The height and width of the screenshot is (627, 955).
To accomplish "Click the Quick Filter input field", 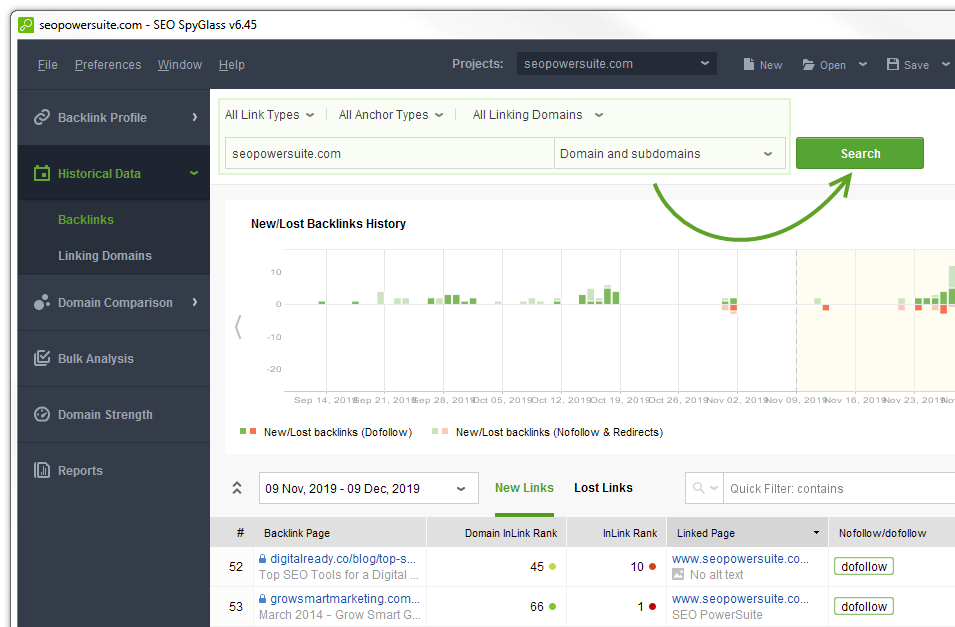I will (838, 489).
